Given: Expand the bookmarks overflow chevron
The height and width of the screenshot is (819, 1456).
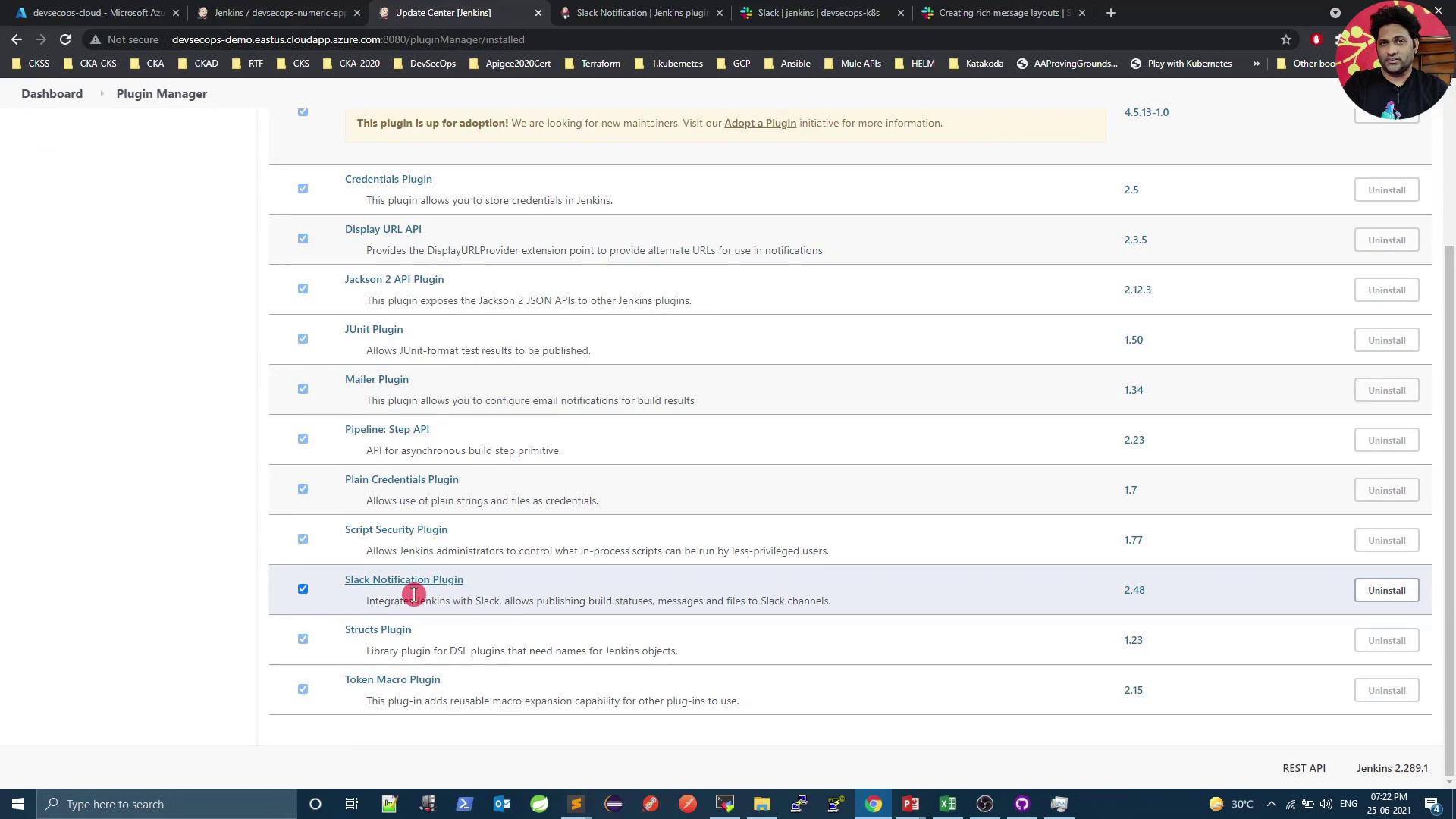Looking at the screenshot, I should tap(1257, 64).
